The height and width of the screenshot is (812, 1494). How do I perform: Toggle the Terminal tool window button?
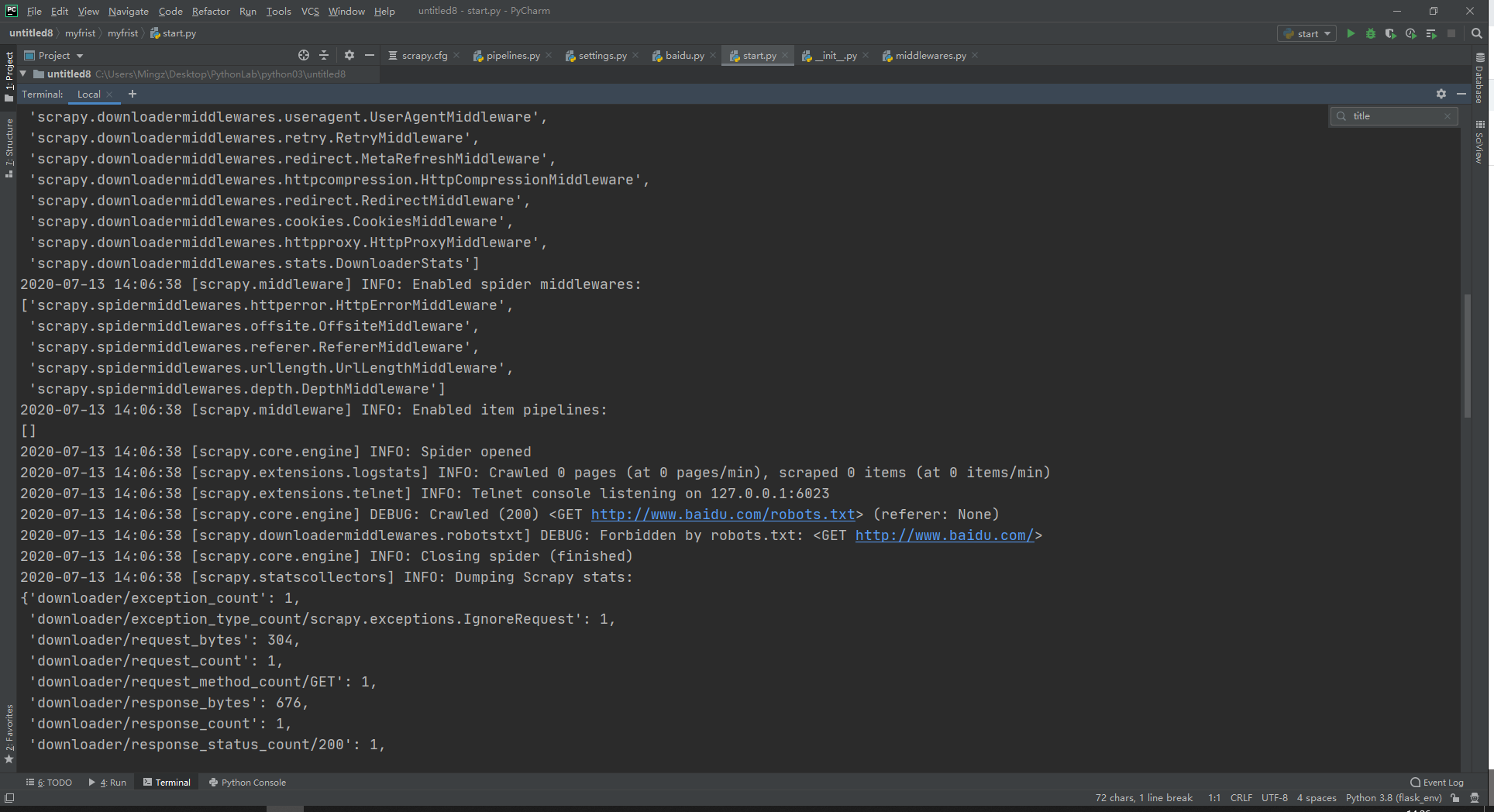[167, 783]
